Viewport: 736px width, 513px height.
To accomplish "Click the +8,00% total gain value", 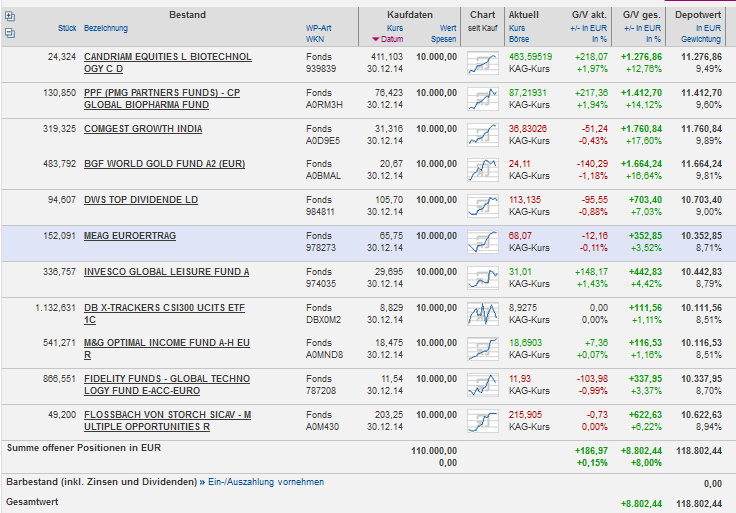I will pyautogui.click(x=646, y=463).
